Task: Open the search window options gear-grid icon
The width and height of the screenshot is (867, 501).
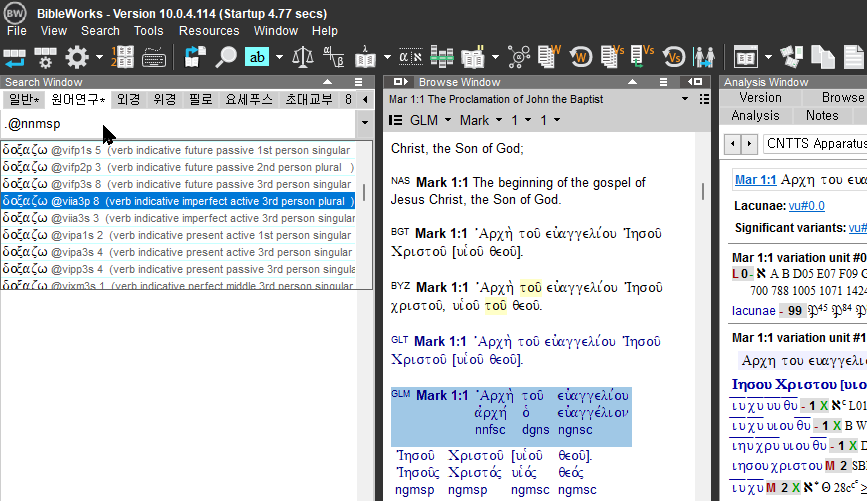Action: click(45, 57)
